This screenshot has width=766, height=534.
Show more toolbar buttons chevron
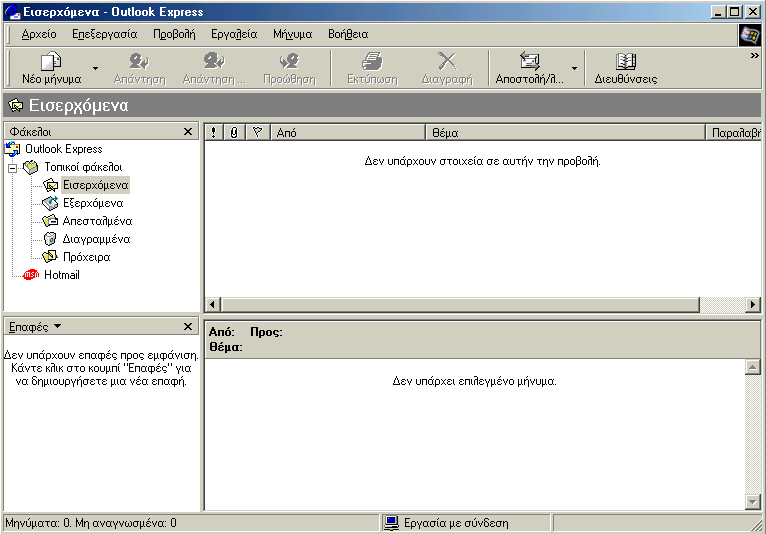pos(755,56)
